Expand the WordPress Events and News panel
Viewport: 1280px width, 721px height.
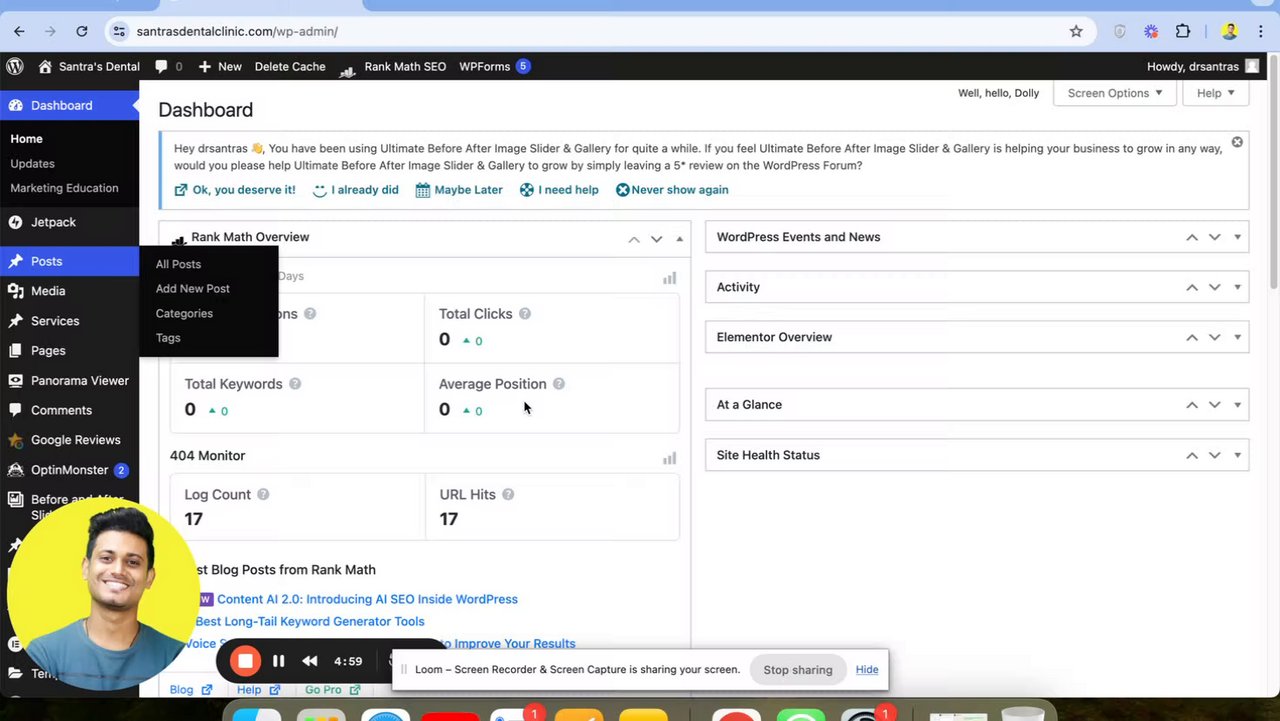click(x=1237, y=237)
